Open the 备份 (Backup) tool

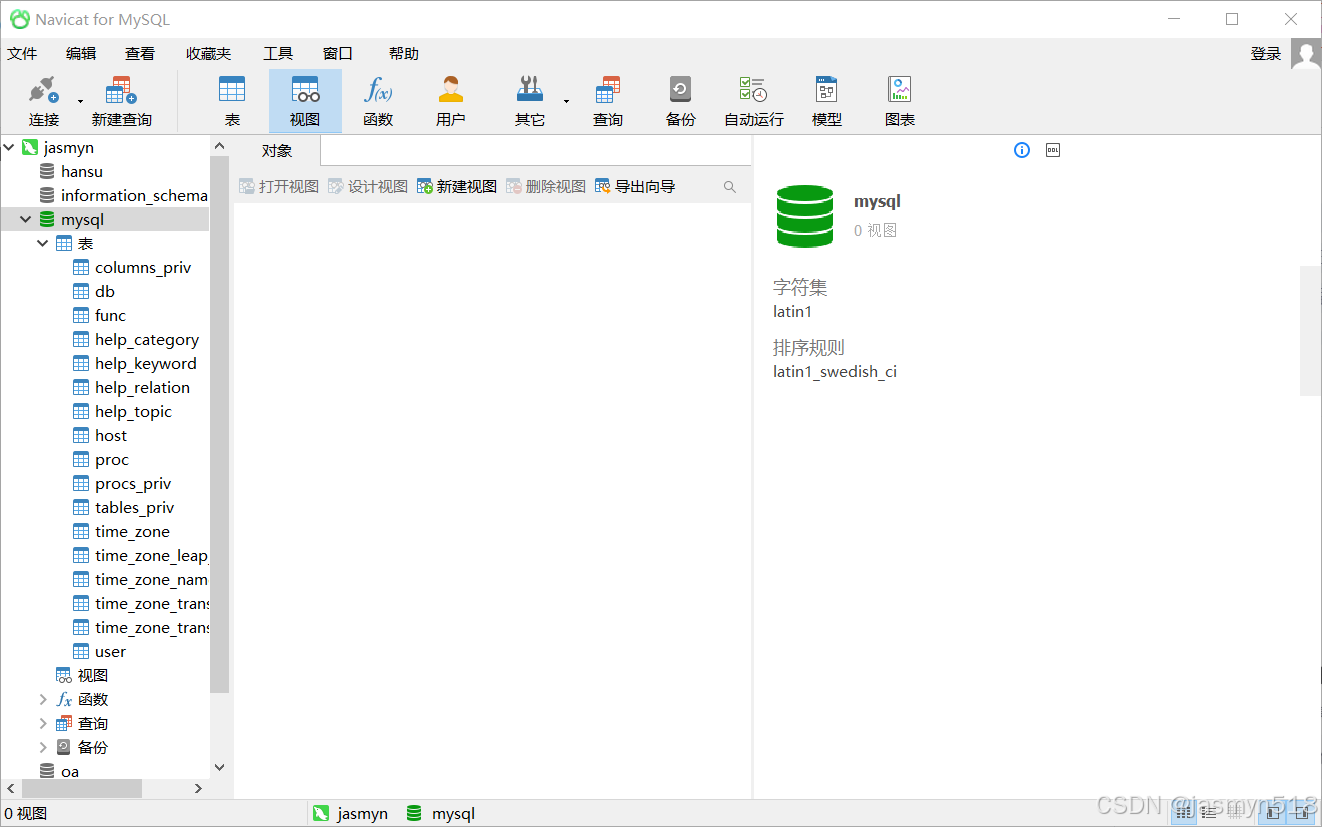[680, 101]
